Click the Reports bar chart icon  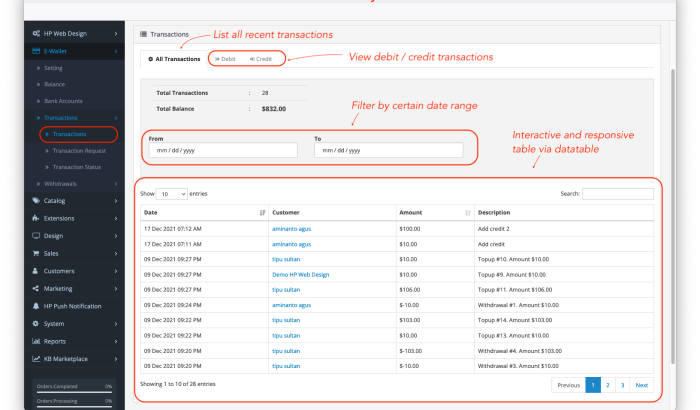(x=36, y=341)
